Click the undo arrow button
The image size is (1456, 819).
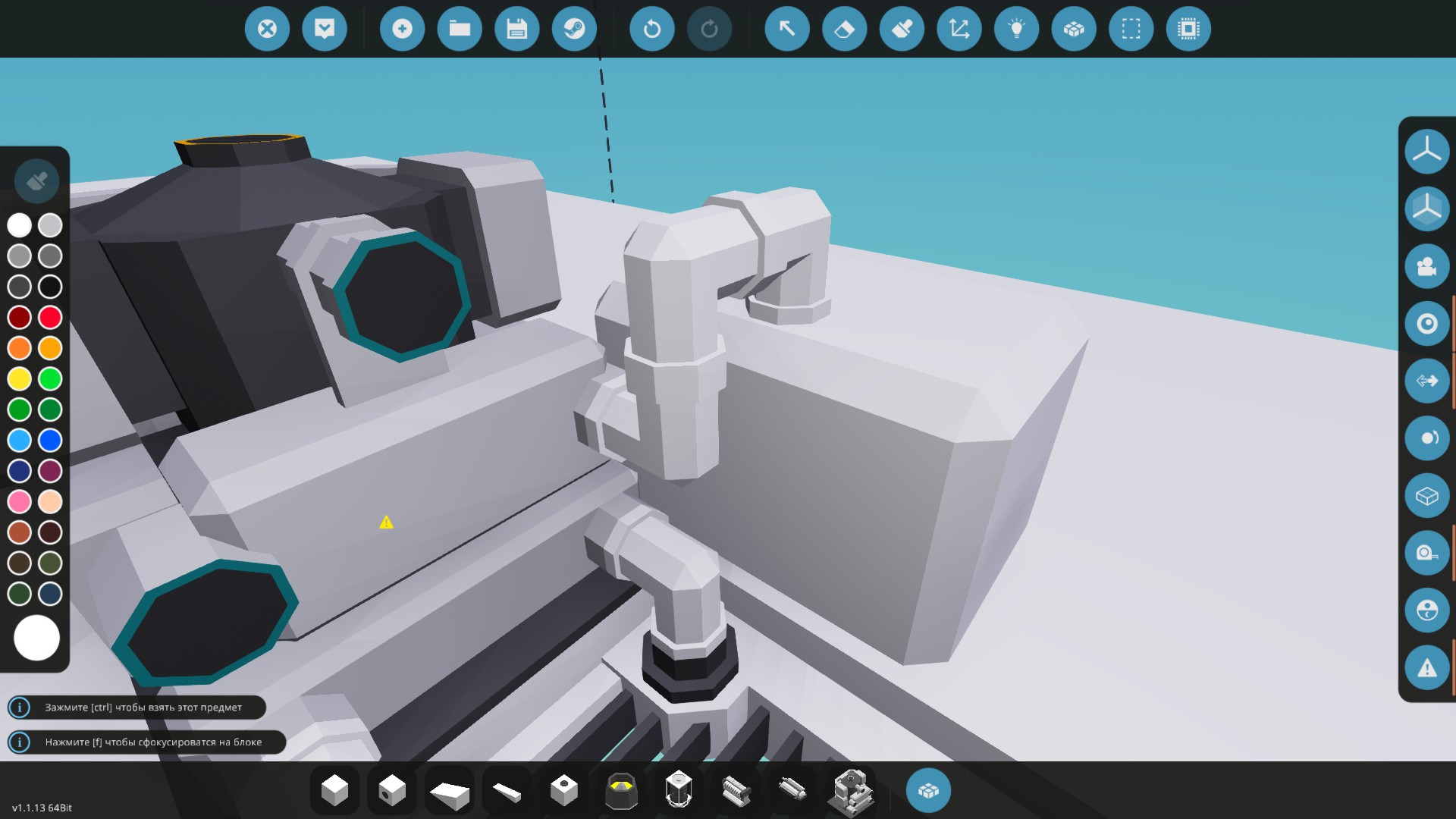tap(651, 29)
